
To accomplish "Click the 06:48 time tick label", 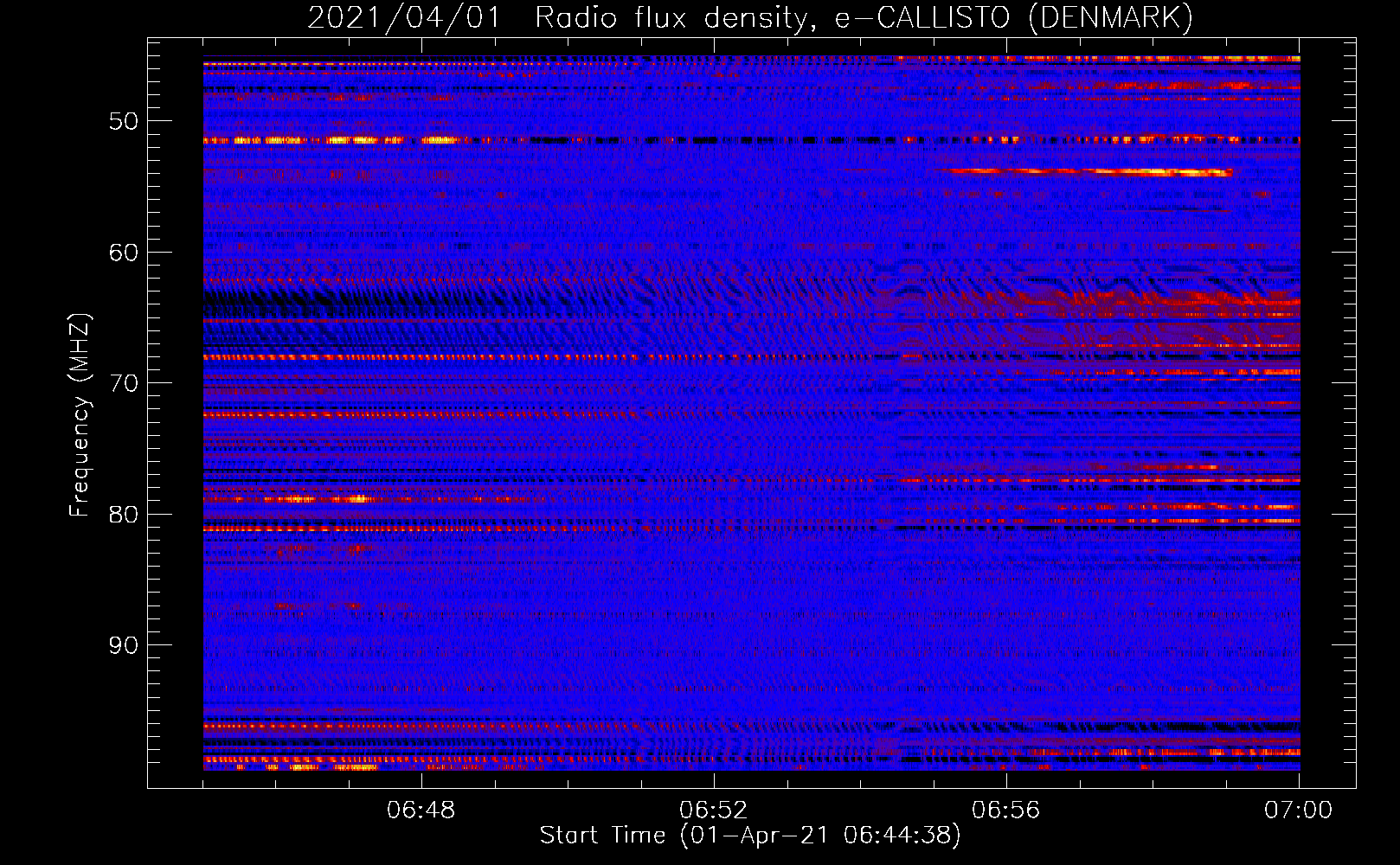I will 421,811.
